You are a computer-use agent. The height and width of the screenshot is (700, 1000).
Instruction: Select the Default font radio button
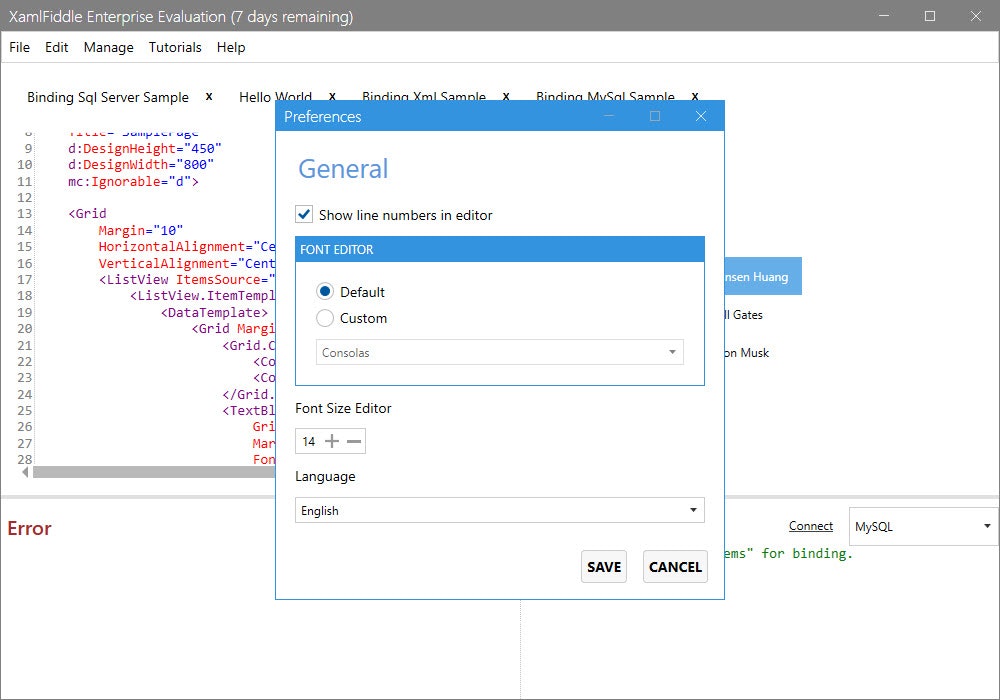coord(325,291)
